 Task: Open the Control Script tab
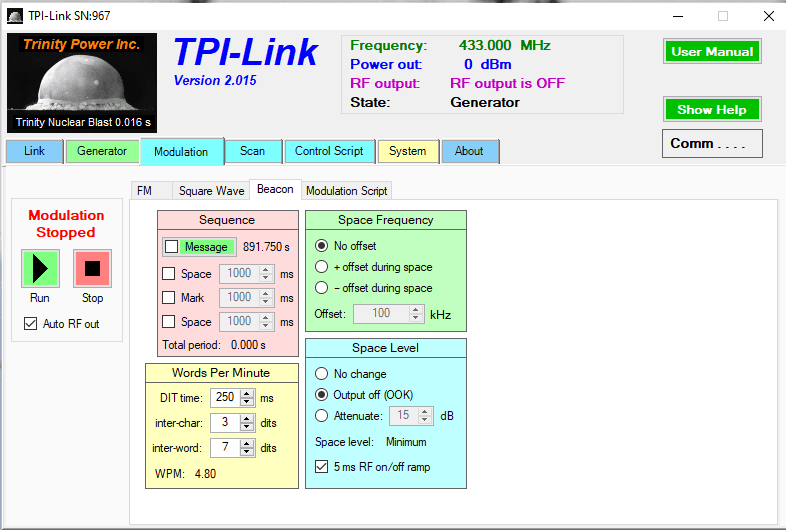point(329,151)
